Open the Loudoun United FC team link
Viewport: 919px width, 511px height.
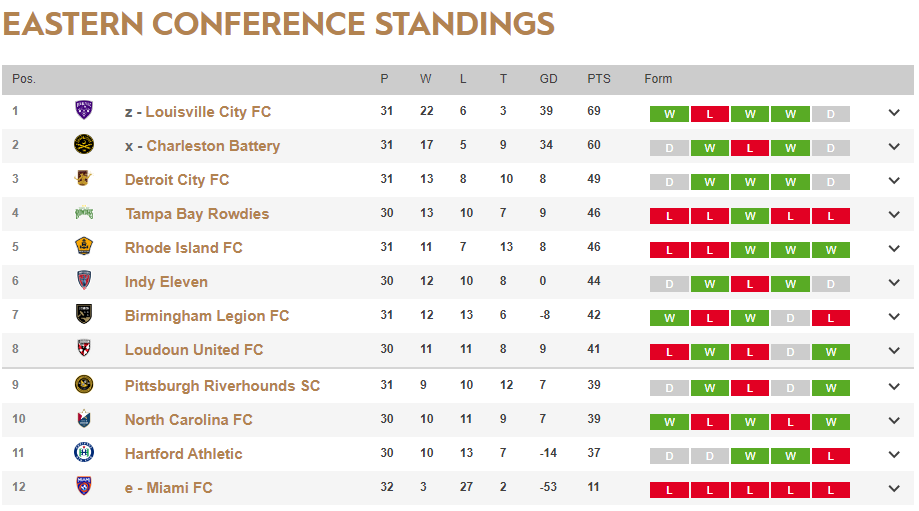[x=194, y=350]
